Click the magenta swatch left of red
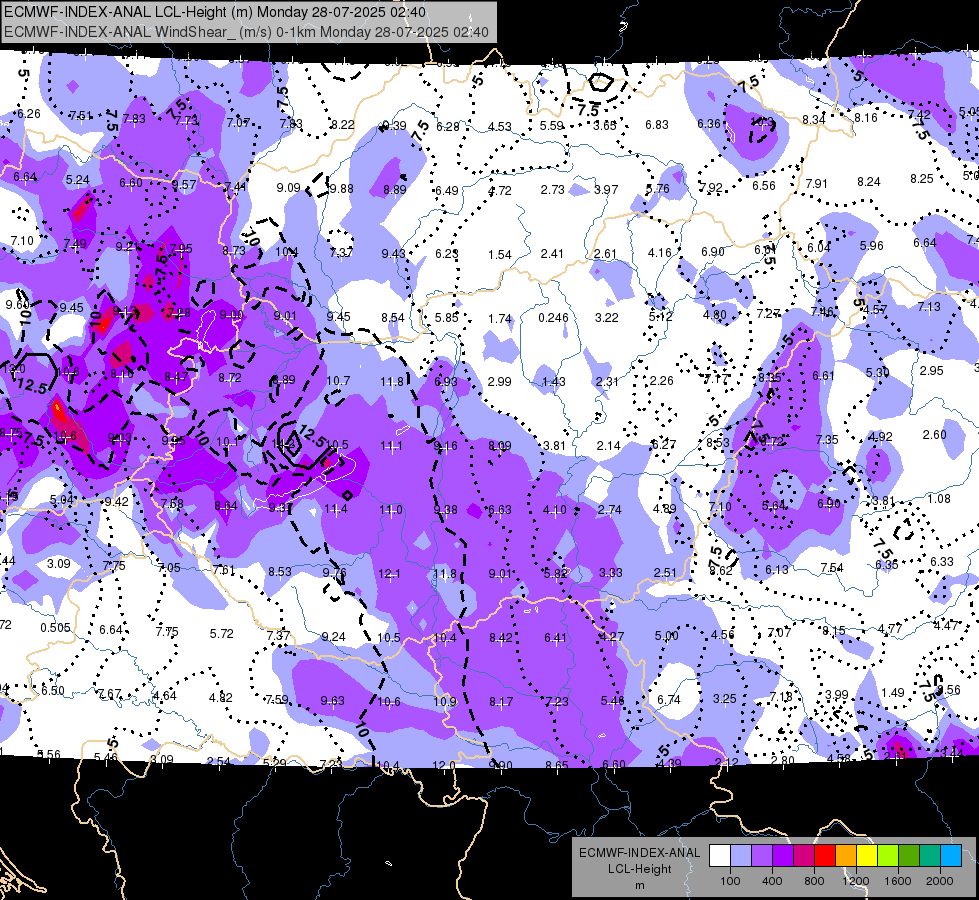Screen dimensions: 979x900 pos(804,856)
